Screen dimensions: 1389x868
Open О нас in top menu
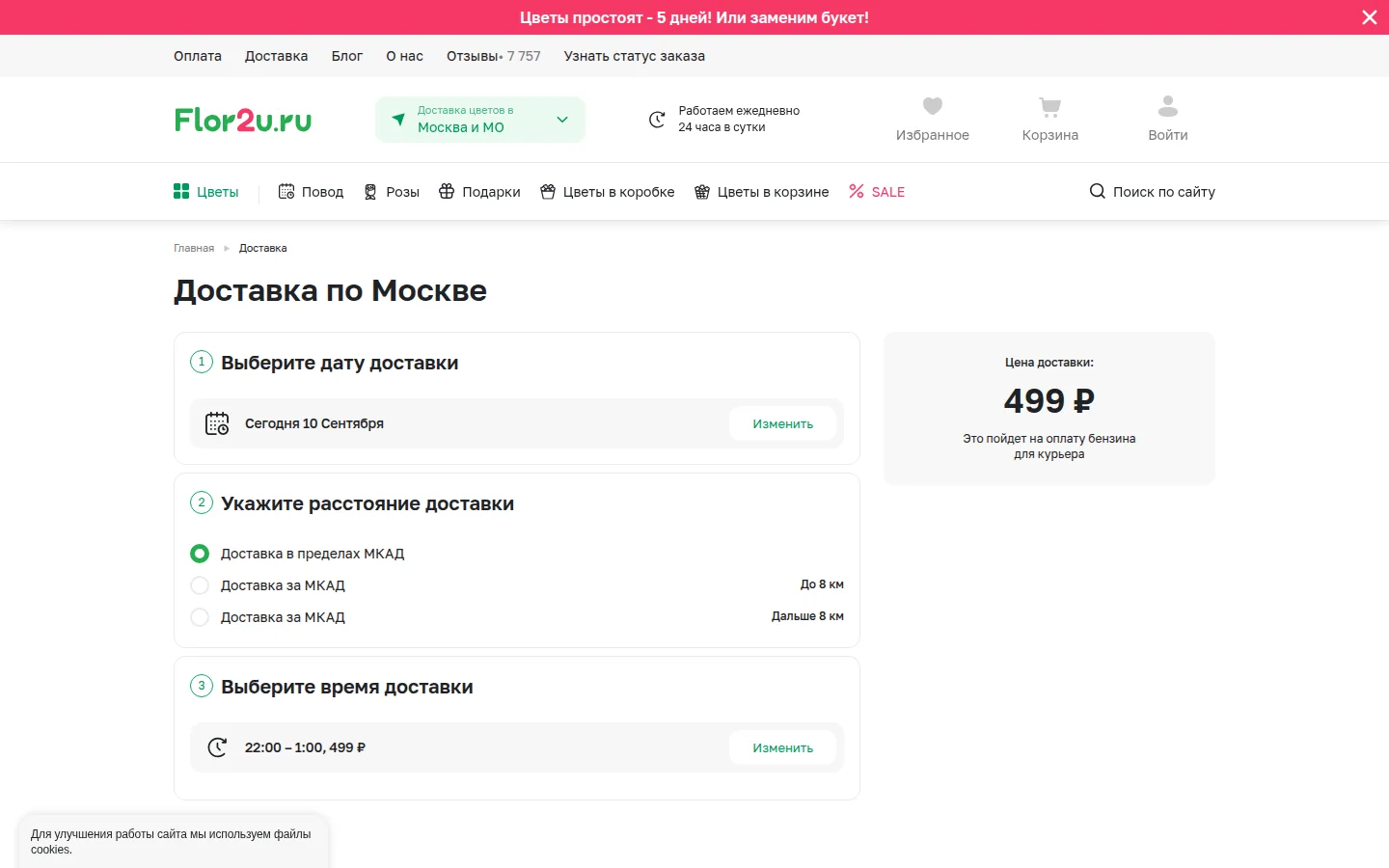coord(405,56)
